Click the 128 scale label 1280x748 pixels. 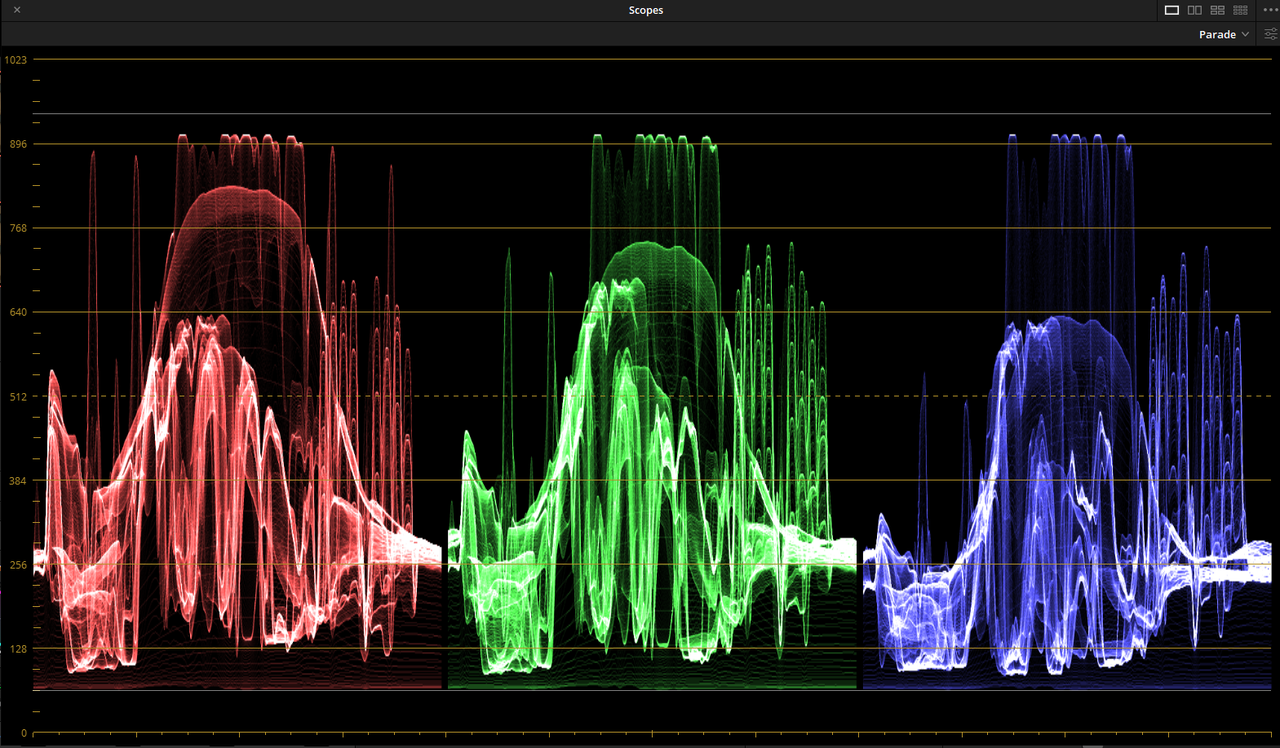tap(19, 649)
